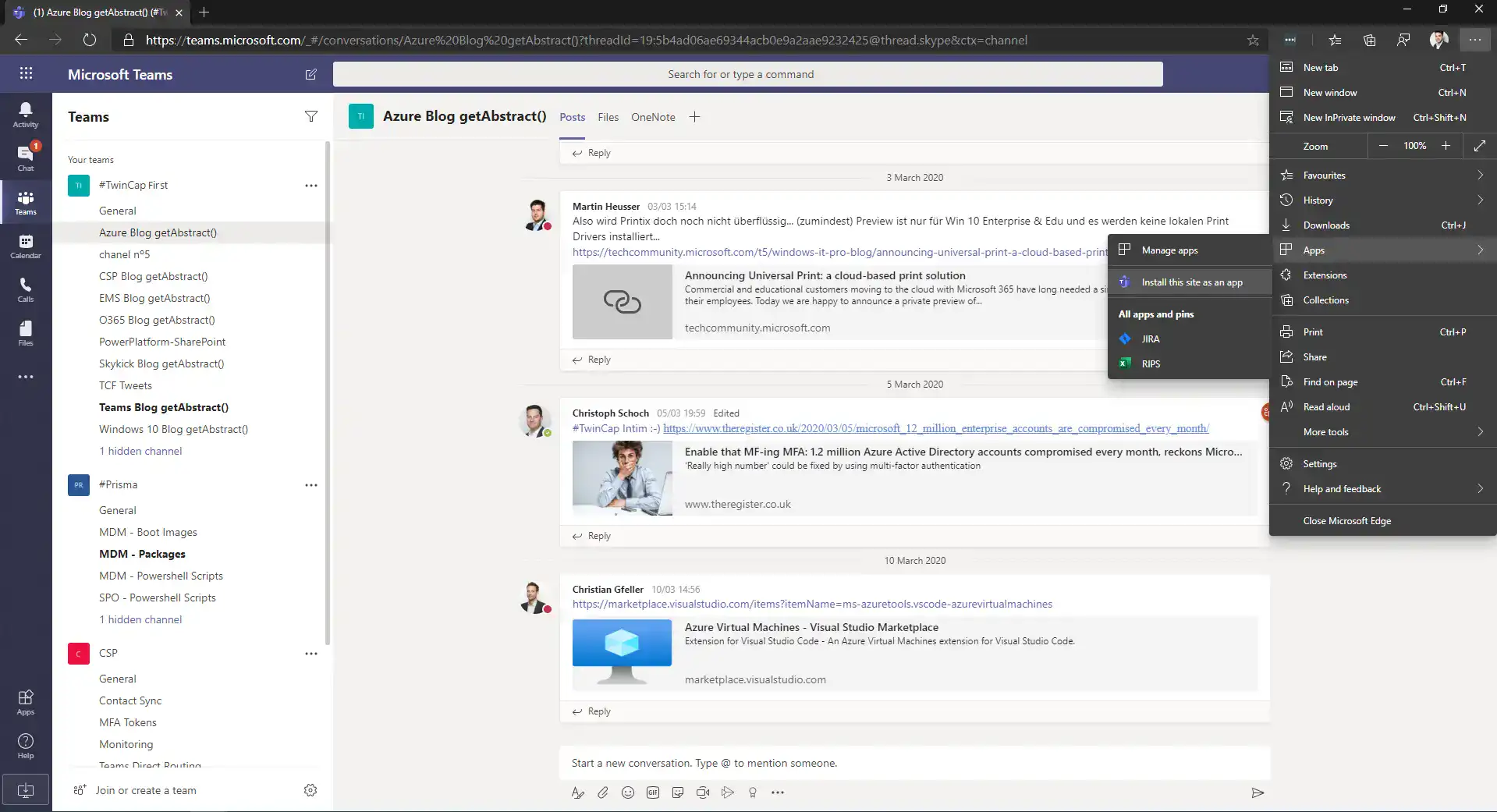The width and height of the screenshot is (1497, 812).
Task: Expand the More tools submenu
Action: point(1383,432)
